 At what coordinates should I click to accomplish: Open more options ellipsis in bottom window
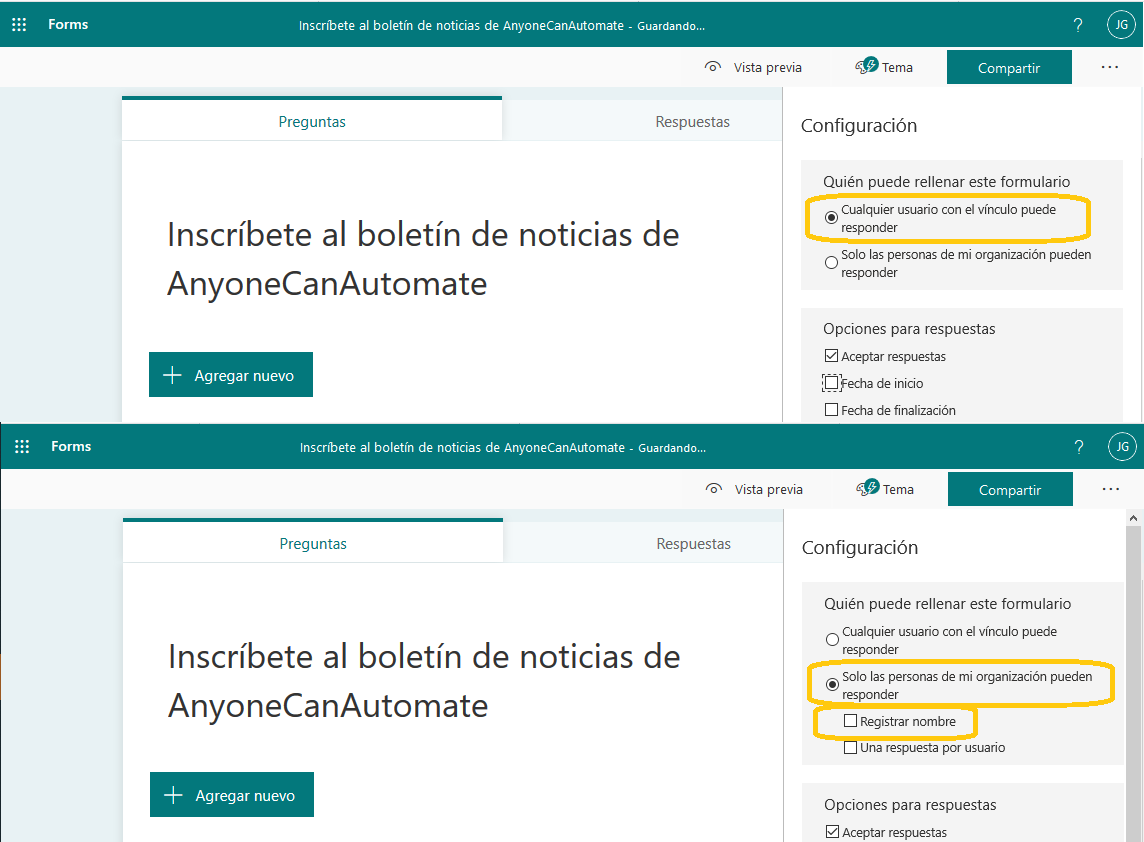(1110, 489)
